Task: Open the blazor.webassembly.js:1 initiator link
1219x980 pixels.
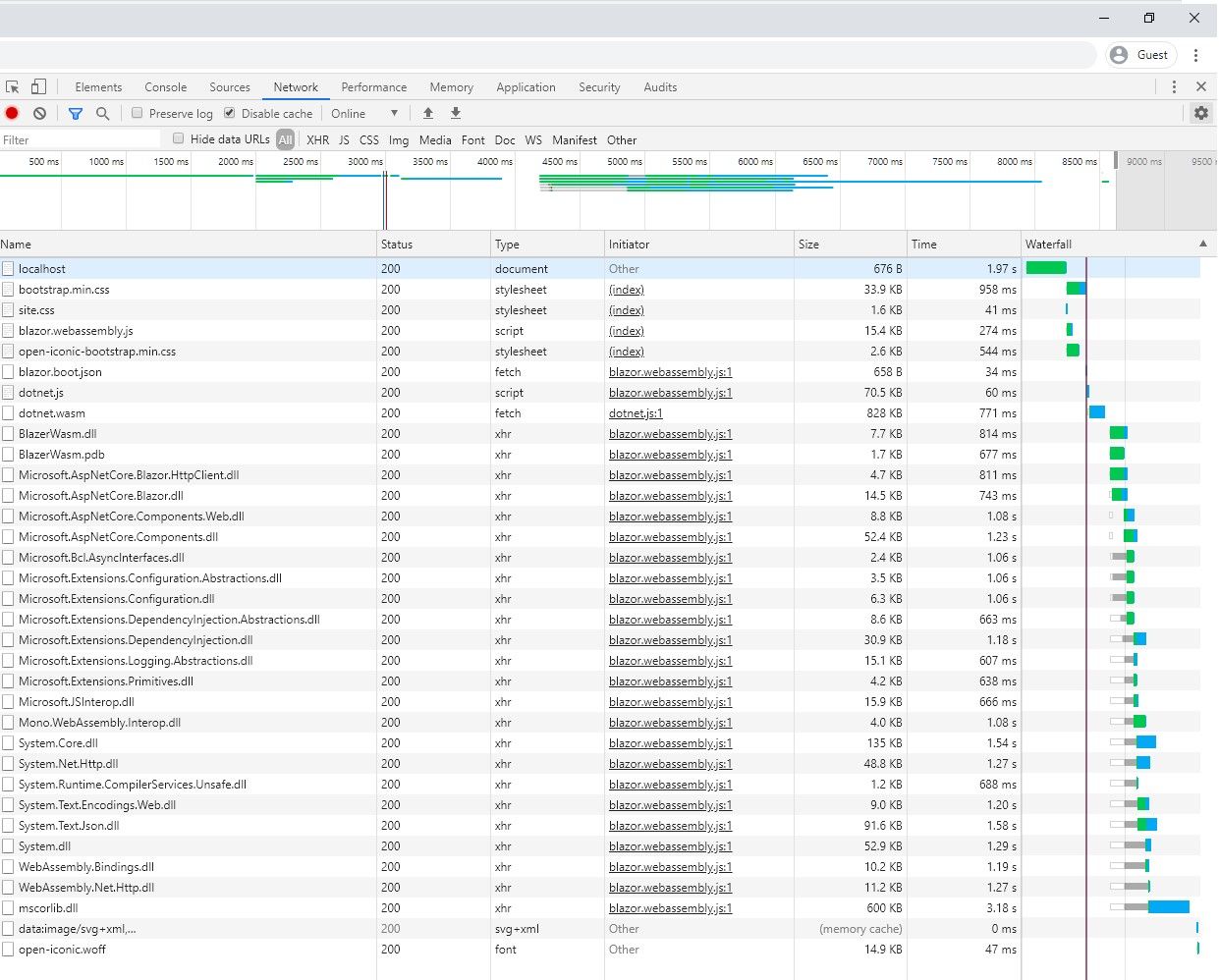Action: pyautogui.click(x=669, y=372)
